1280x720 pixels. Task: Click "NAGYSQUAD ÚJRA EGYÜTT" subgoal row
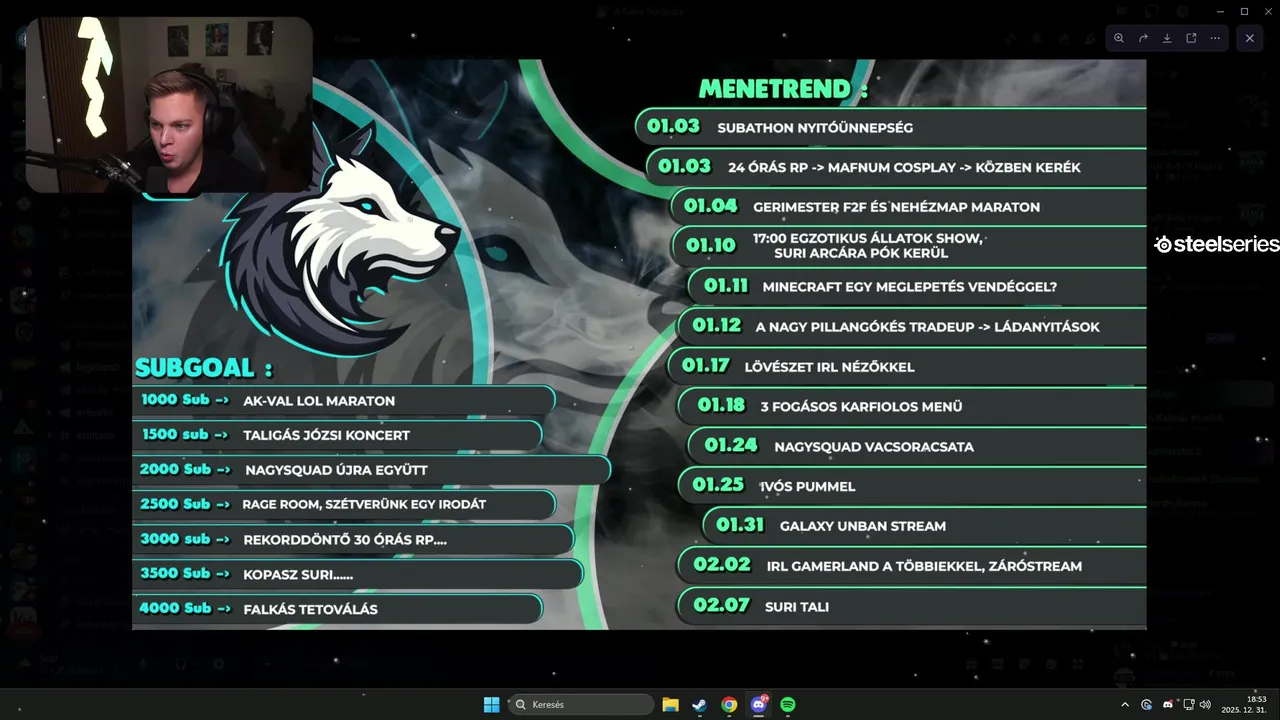click(x=371, y=469)
